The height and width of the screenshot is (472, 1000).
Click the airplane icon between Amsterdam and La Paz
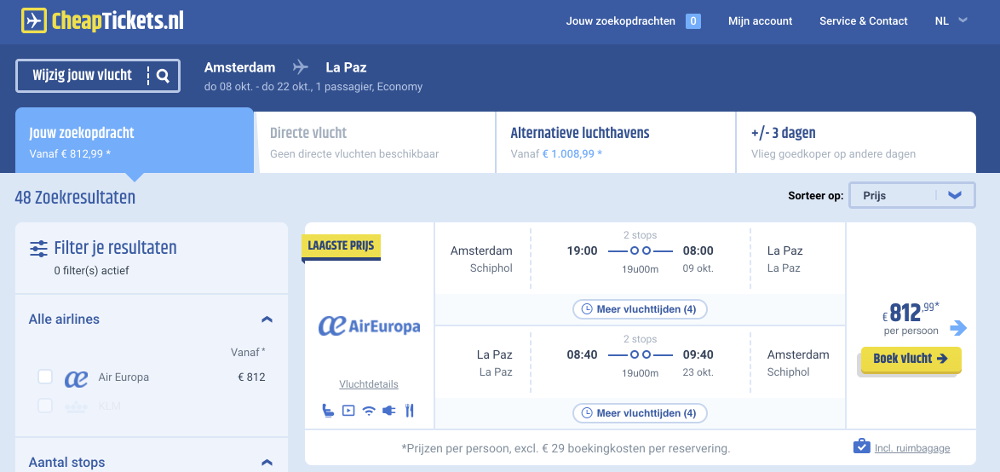pyautogui.click(x=300, y=67)
